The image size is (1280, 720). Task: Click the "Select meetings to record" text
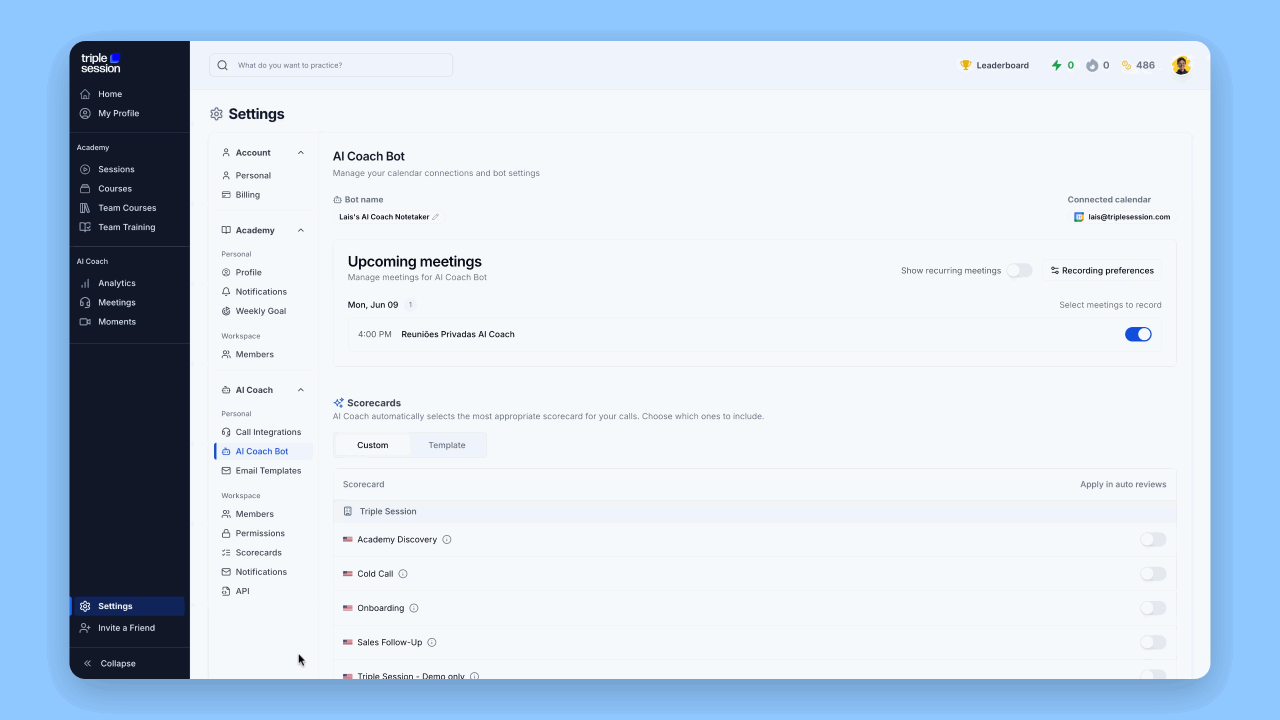coord(1110,305)
